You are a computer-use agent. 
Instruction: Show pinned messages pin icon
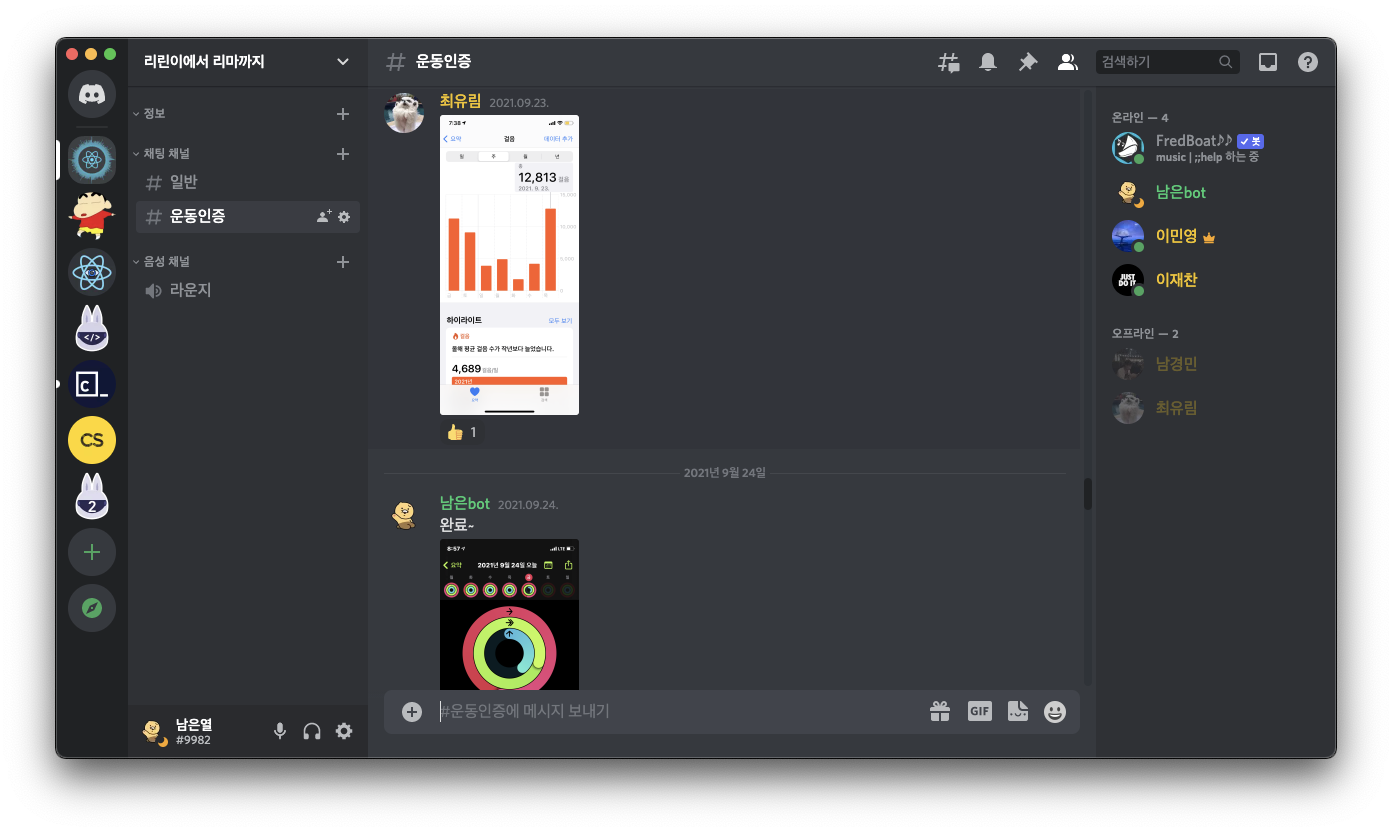coord(1028,62)
